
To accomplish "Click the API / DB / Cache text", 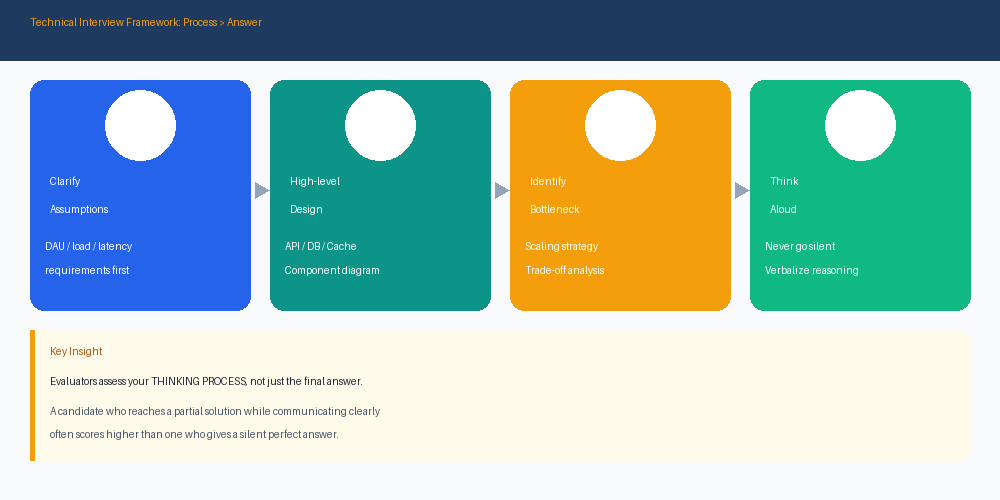I will point(320,246).
